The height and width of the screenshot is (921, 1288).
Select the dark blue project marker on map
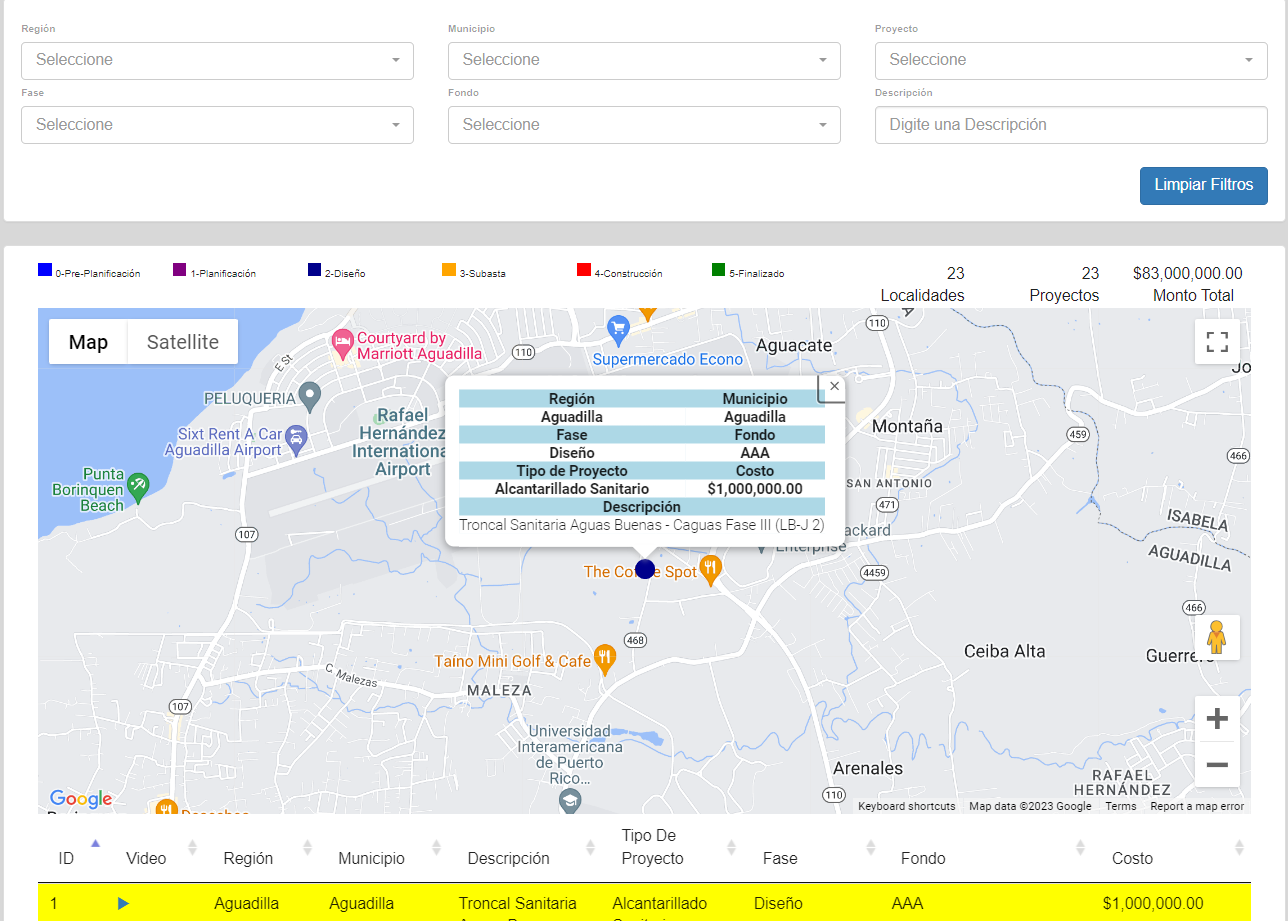(645, 568)
